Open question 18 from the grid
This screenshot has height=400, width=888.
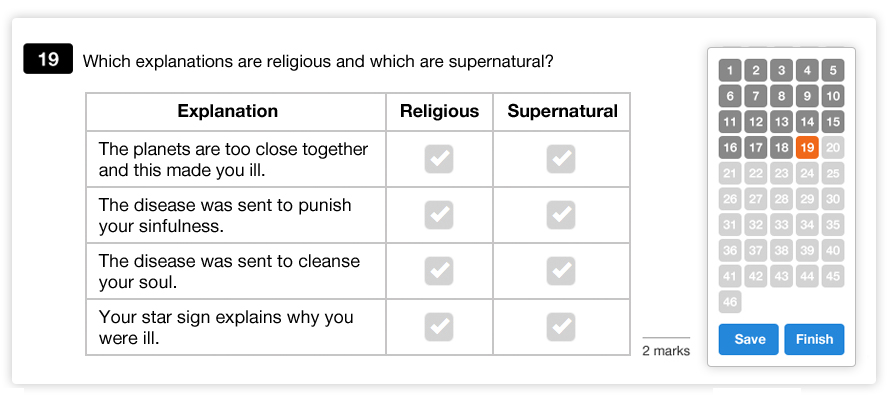tap(782, 147)
